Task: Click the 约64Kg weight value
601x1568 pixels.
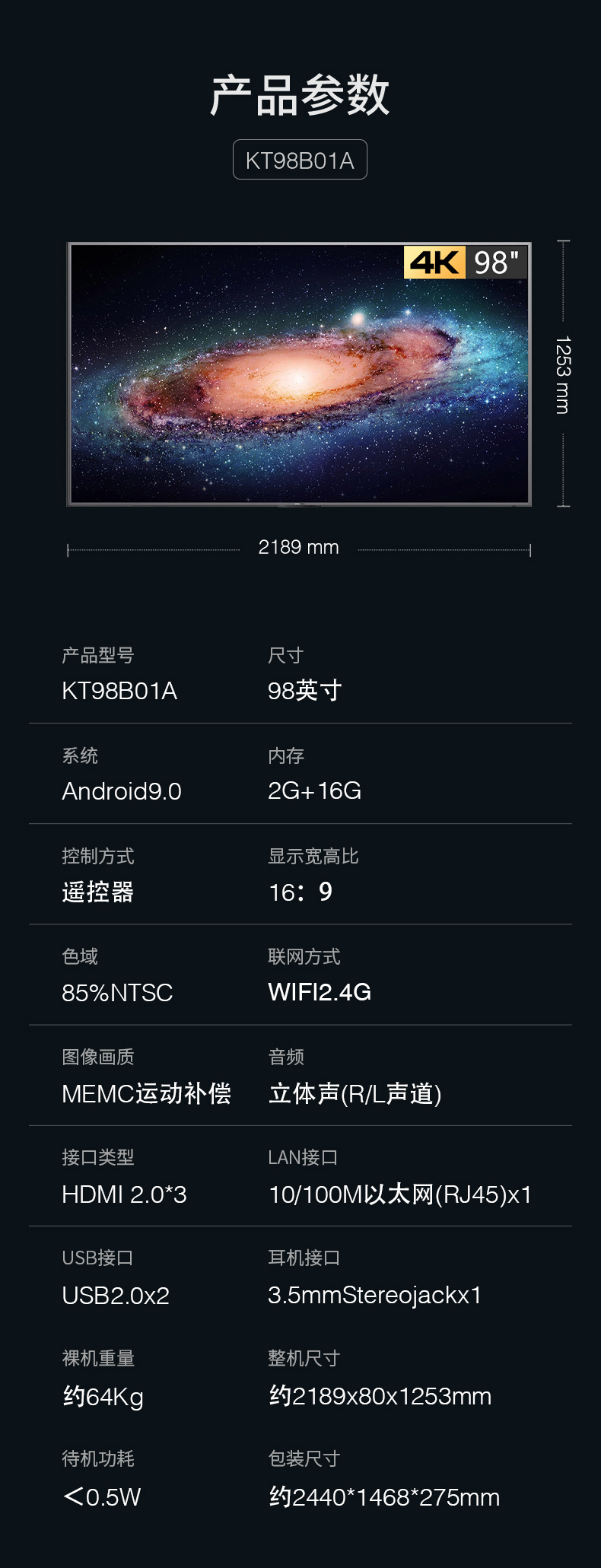Action: coord(103,1396)
